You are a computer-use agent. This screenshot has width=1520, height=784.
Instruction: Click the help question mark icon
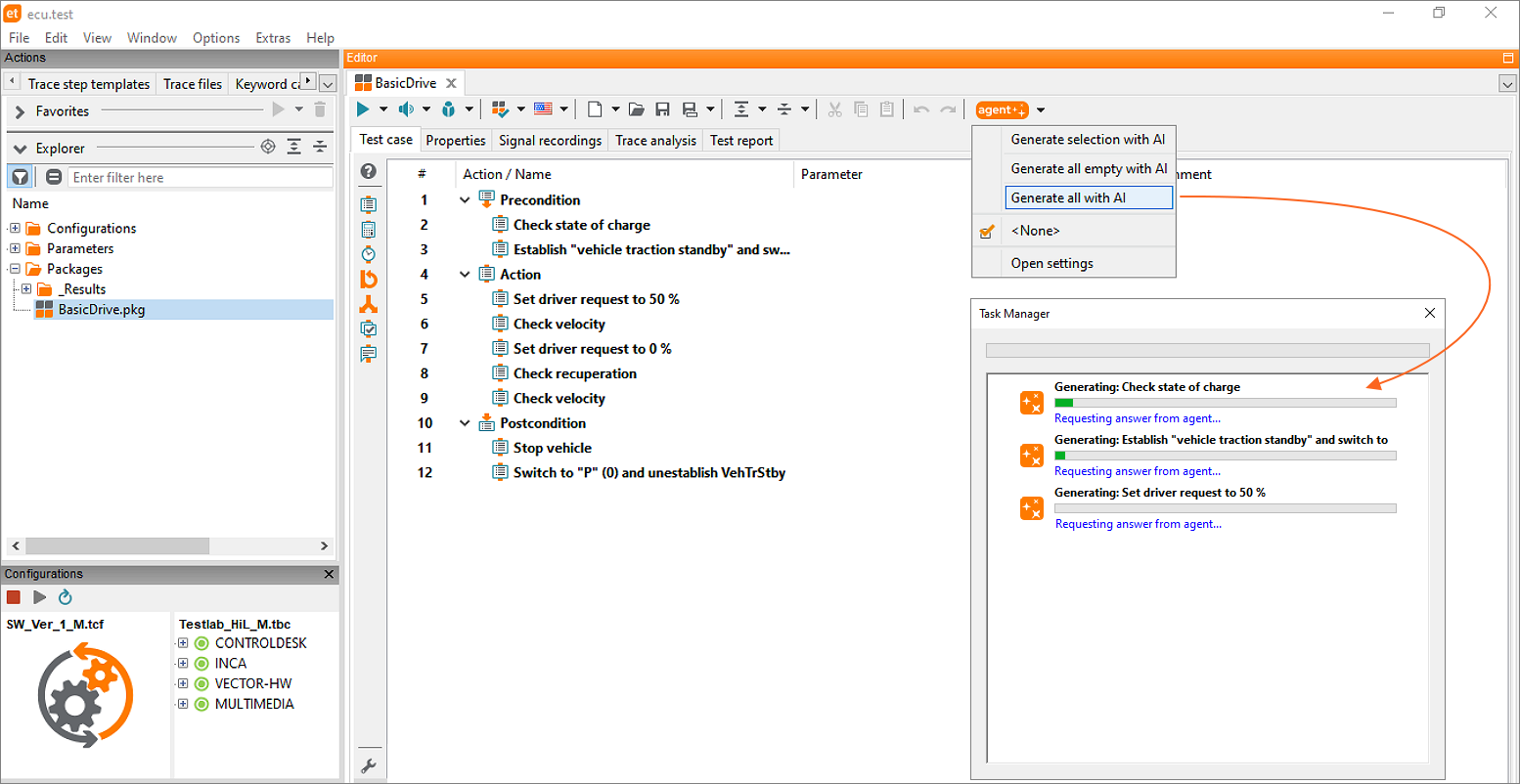369,172
